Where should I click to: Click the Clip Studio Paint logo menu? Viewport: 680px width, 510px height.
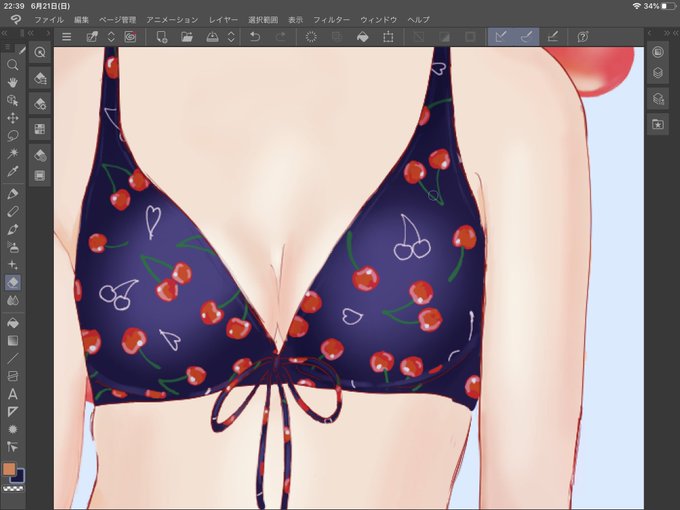pos(16,20)
